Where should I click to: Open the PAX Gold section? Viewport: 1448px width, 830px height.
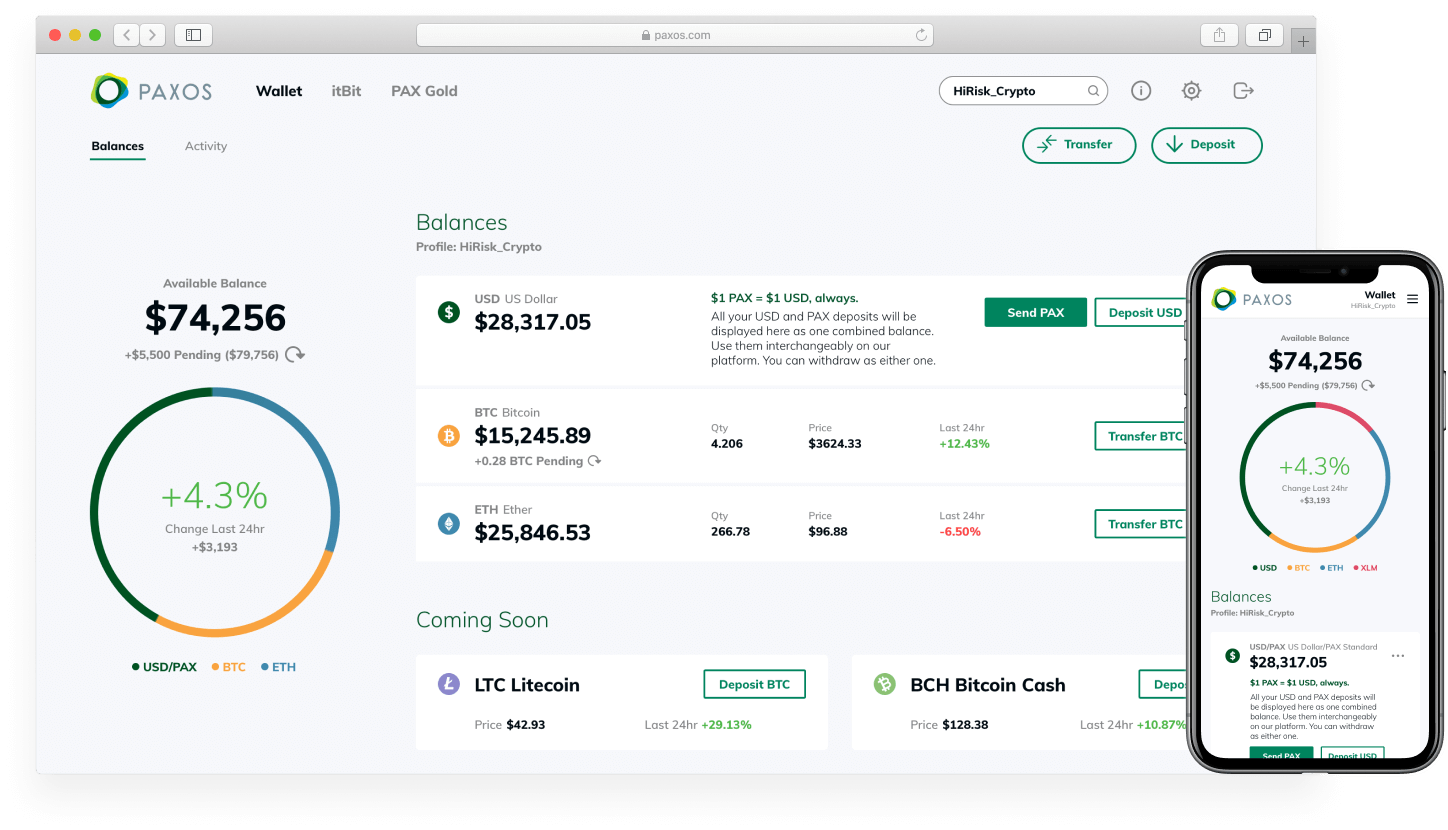[424, 91]
